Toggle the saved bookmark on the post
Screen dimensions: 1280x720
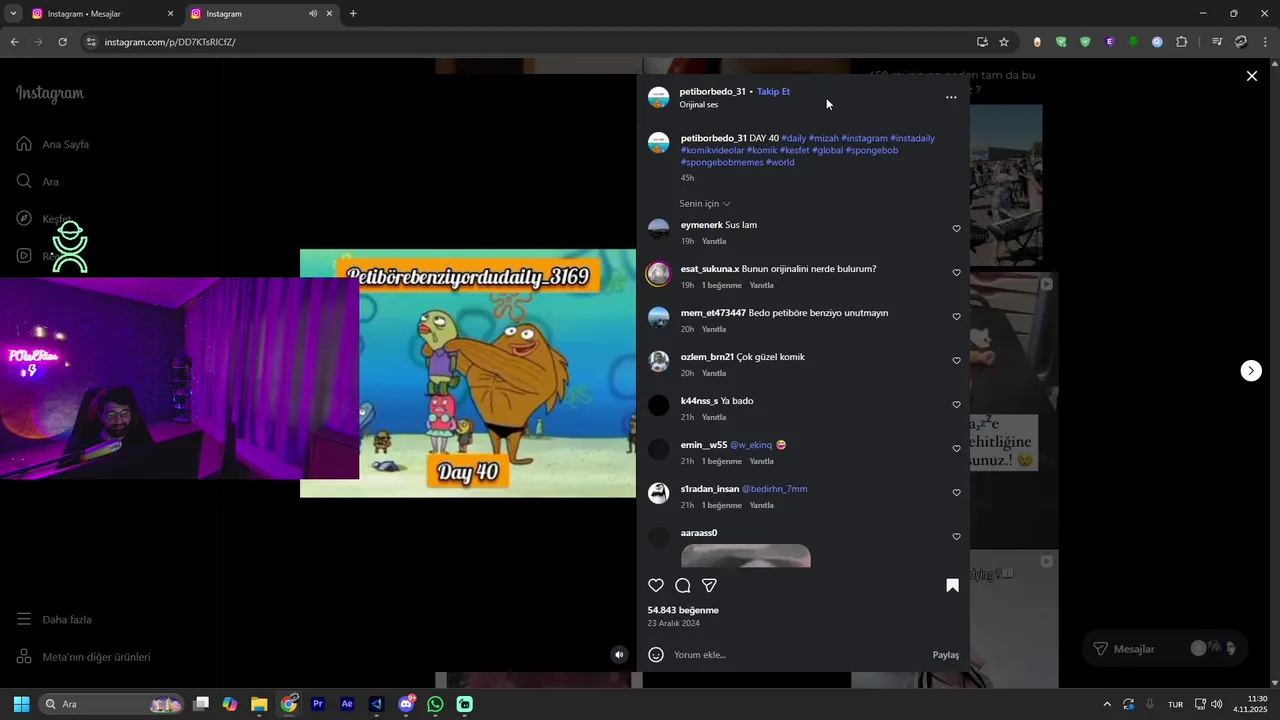coord(952,586)
